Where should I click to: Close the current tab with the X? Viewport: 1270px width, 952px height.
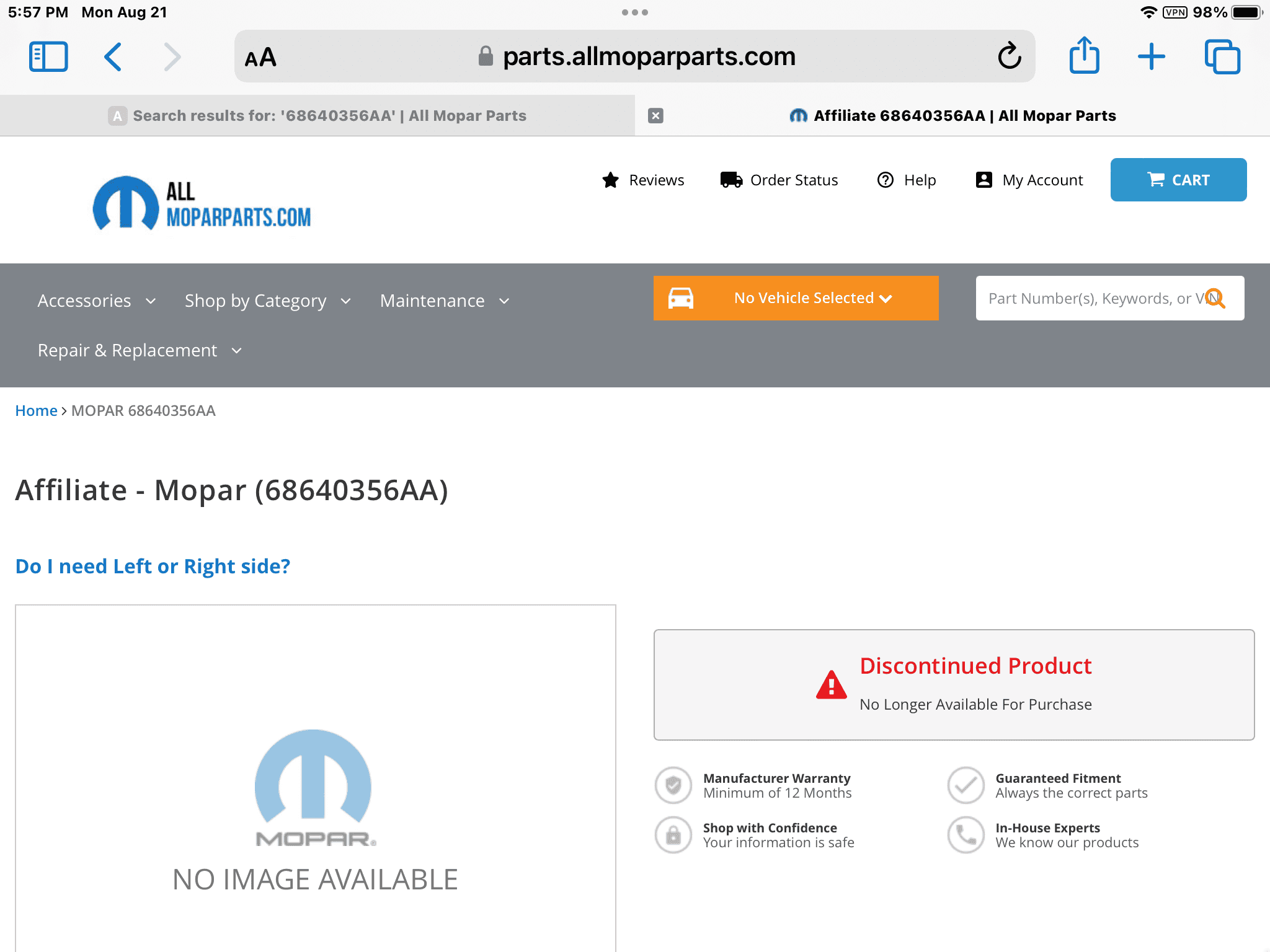click(655, 116)
